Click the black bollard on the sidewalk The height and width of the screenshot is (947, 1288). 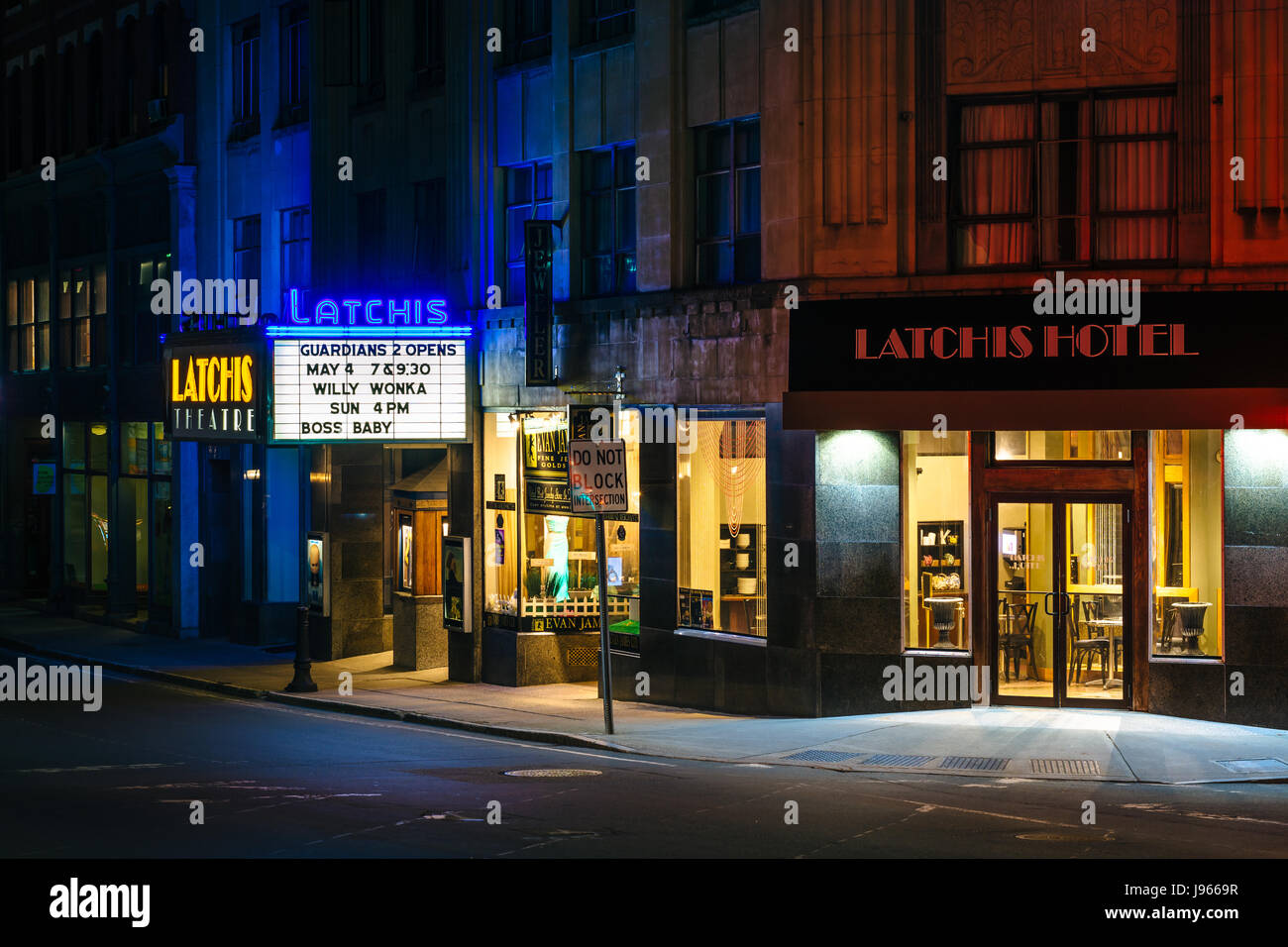click(x=301, y=649)
